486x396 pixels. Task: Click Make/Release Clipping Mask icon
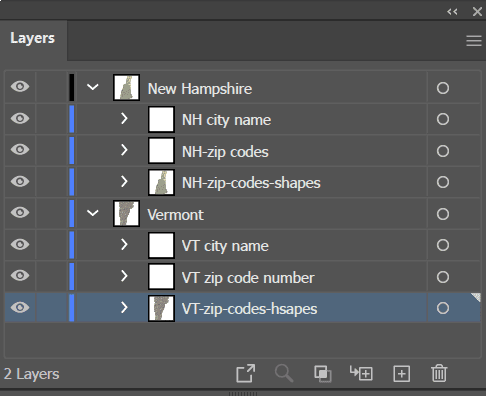tap(323, 374)
